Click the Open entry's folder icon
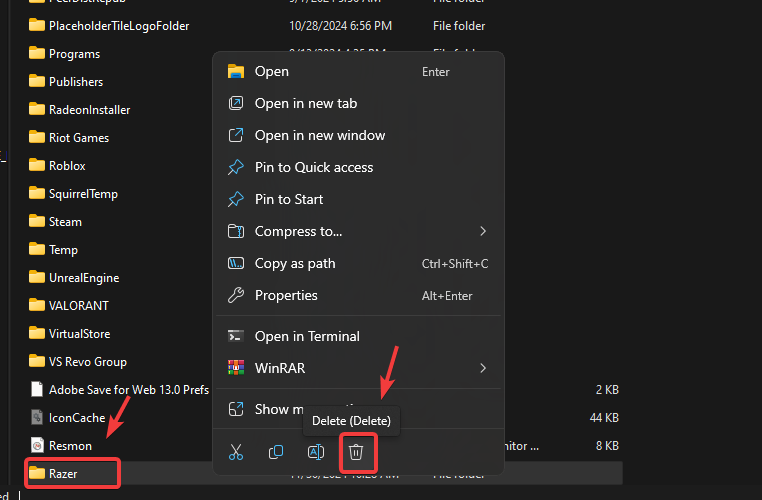Image resolution: width=762 pixels, height=500 pixels. [x=236, y=71]
